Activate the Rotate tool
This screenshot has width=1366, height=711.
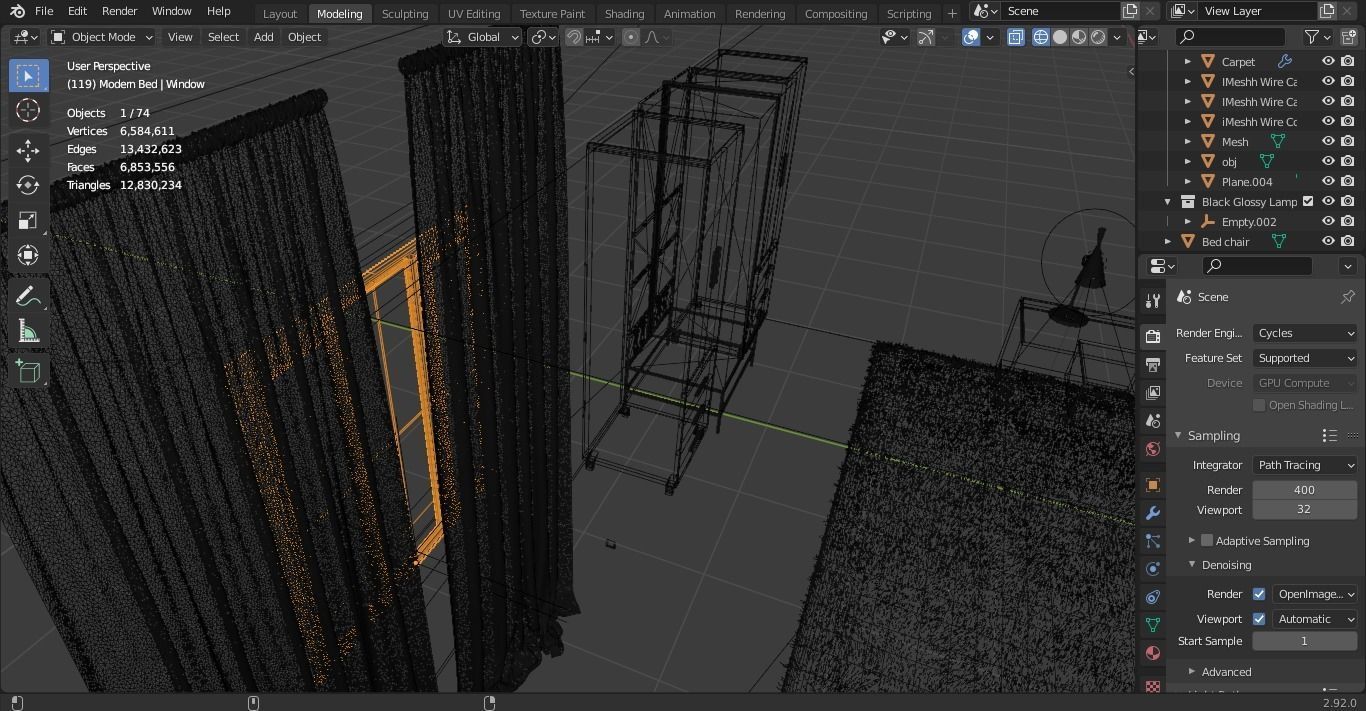(28, 185)
